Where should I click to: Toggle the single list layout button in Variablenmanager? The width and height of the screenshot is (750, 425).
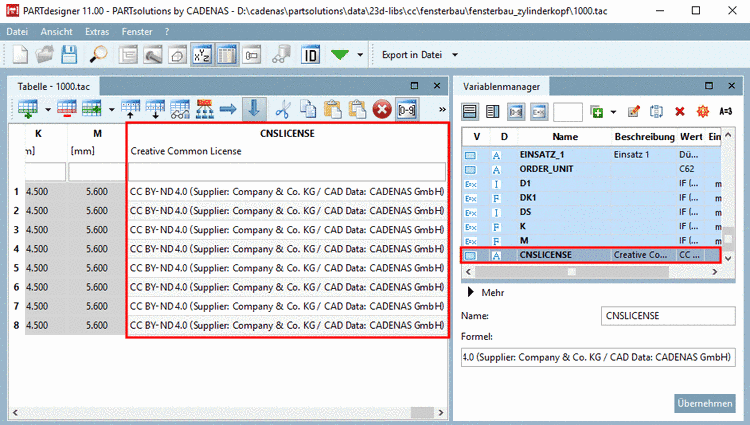[x=470, y=112]
